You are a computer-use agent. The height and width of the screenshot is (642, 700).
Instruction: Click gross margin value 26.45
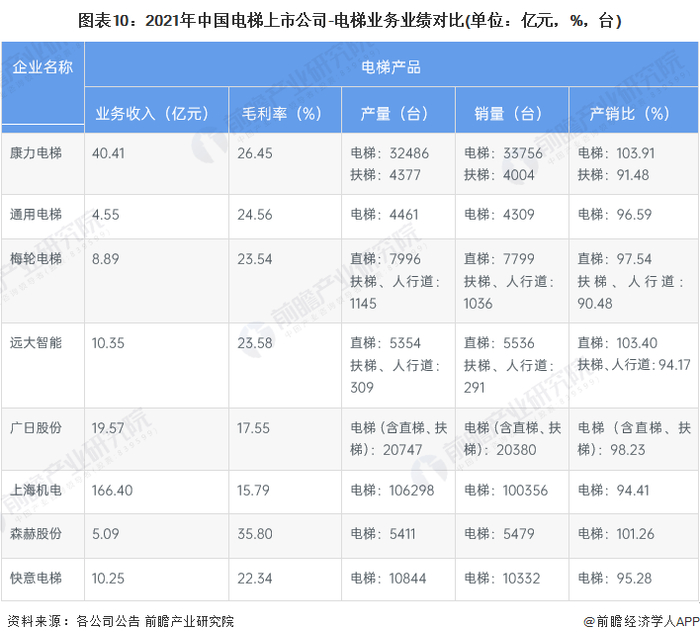pyautogui.click(x=254, y=153)
